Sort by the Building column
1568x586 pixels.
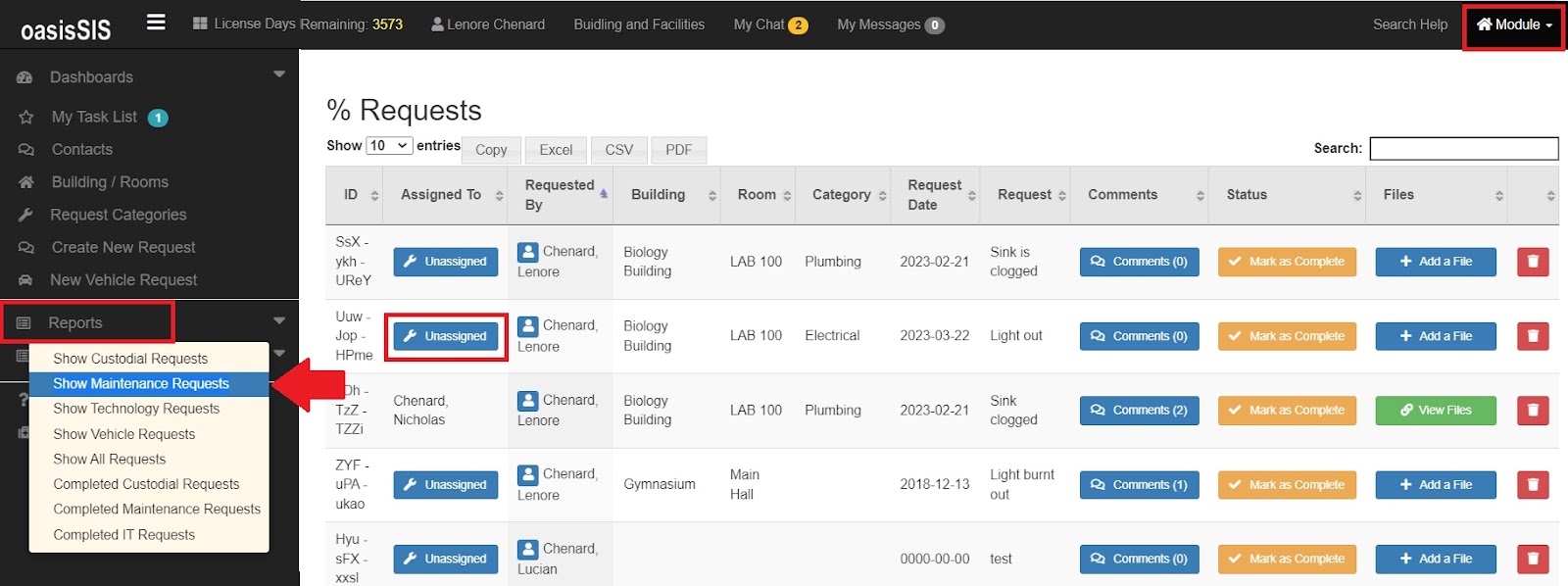[x=666, y=195]
